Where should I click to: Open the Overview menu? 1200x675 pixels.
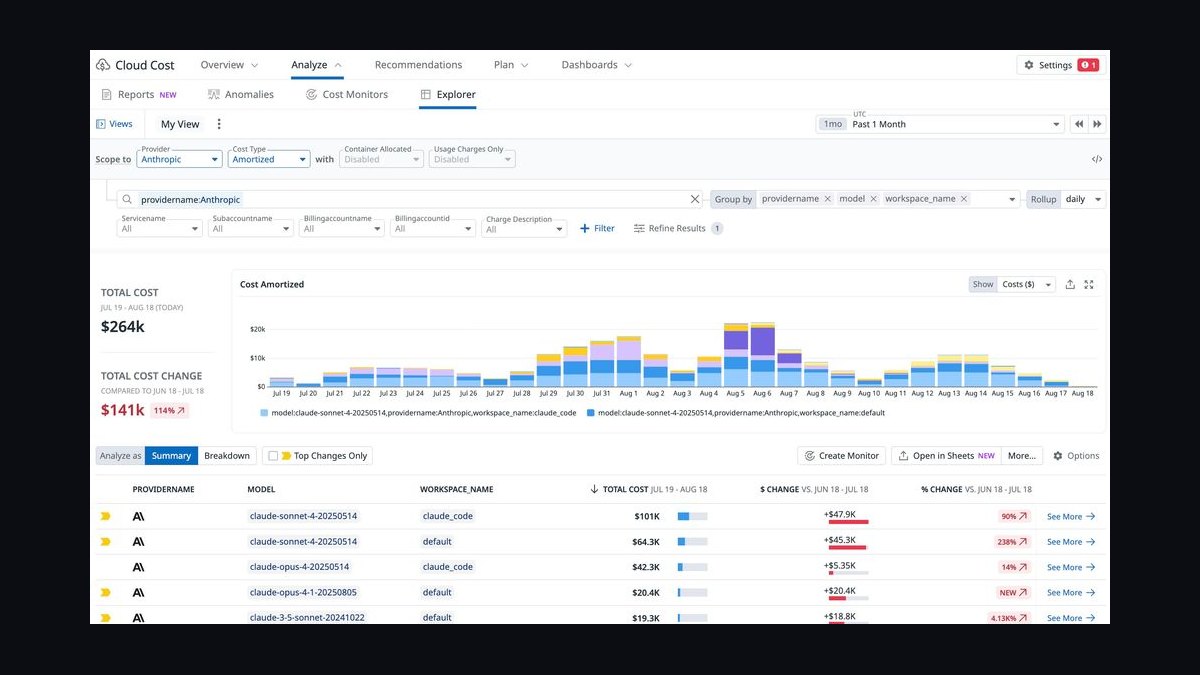point(229,65)
